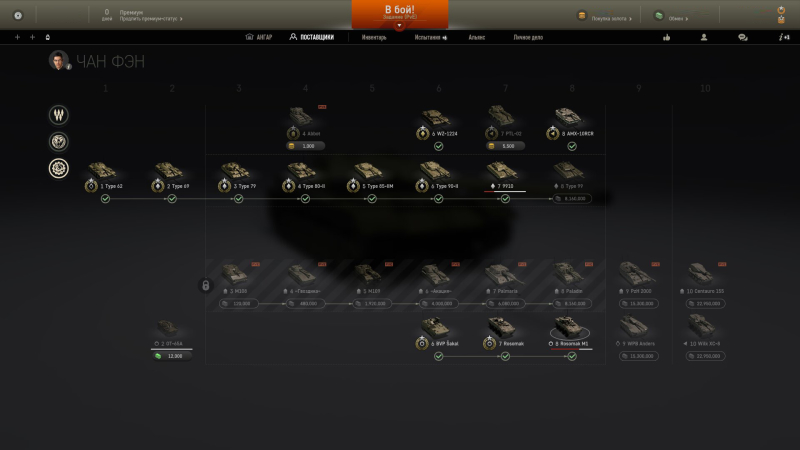Click the PTL-02 5,500 gold price

coord(505,146)
